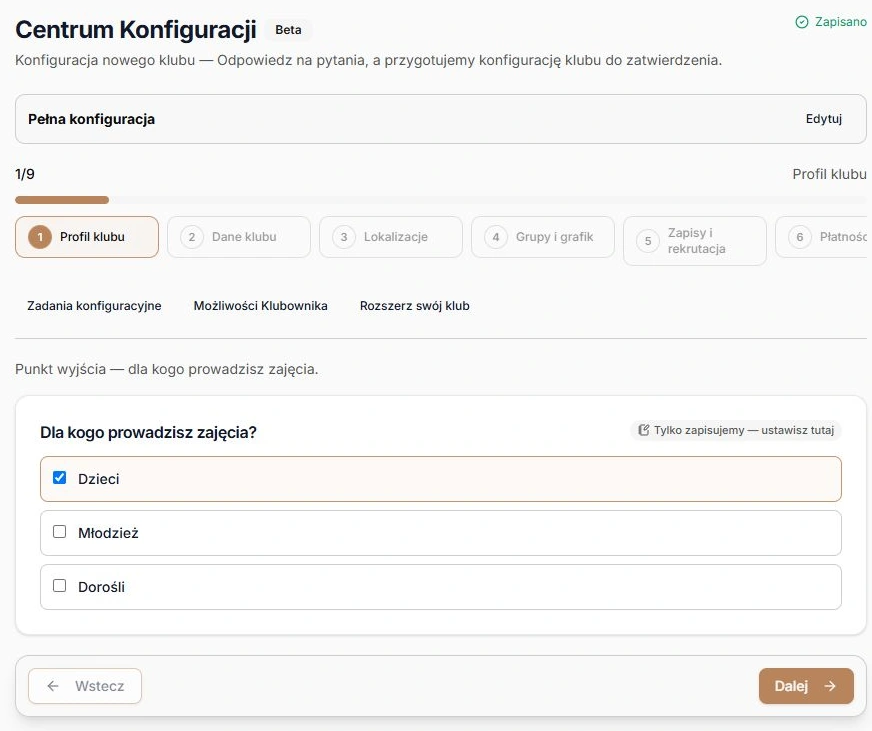Select step number 1 circle icon
Viewport: 872px width, 731px height.
point(40,237)
